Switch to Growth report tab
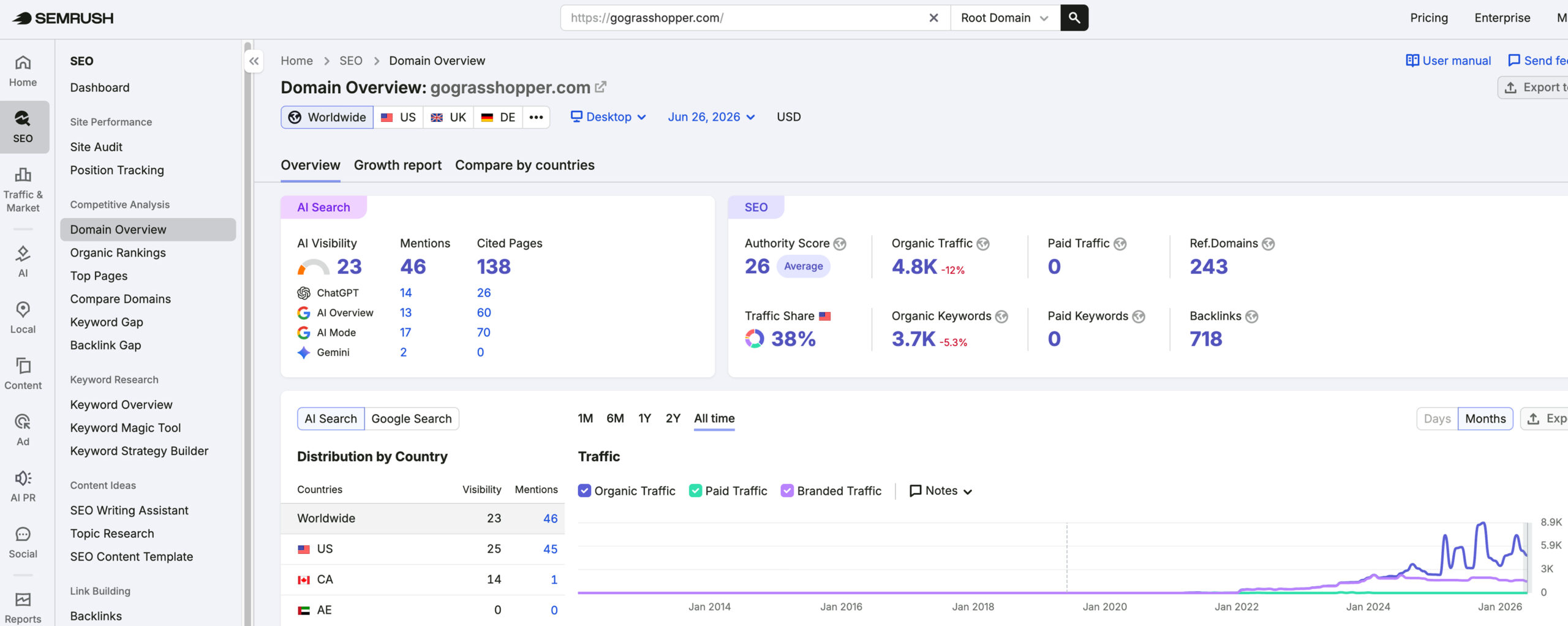The height and width of the screenshot is (626, 1568). point(398,165)
